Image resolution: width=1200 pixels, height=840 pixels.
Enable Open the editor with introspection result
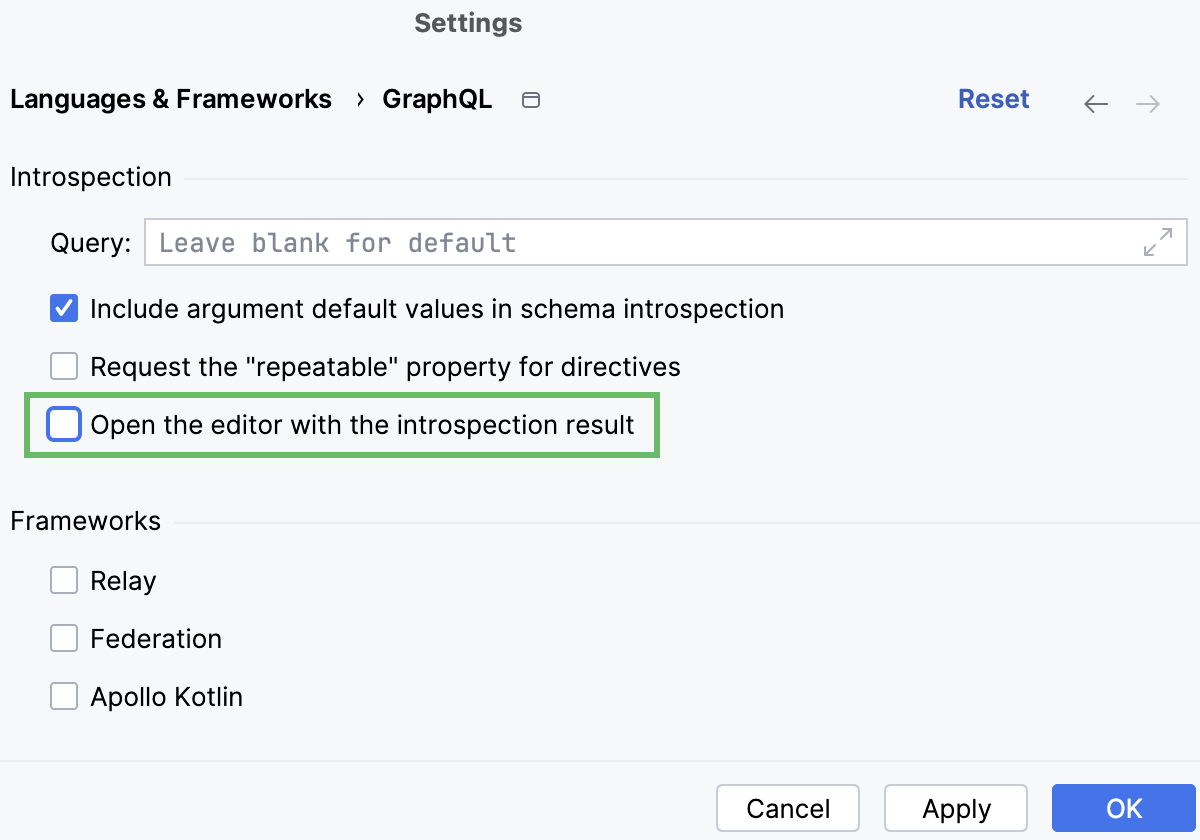[x=64, y=425]
